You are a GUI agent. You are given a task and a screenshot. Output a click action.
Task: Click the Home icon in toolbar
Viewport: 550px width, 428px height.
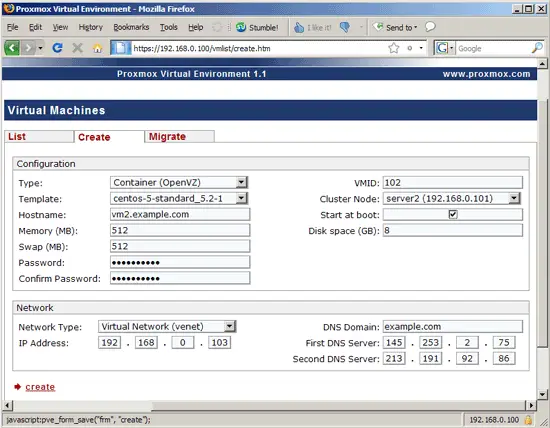tap(98, 48)
